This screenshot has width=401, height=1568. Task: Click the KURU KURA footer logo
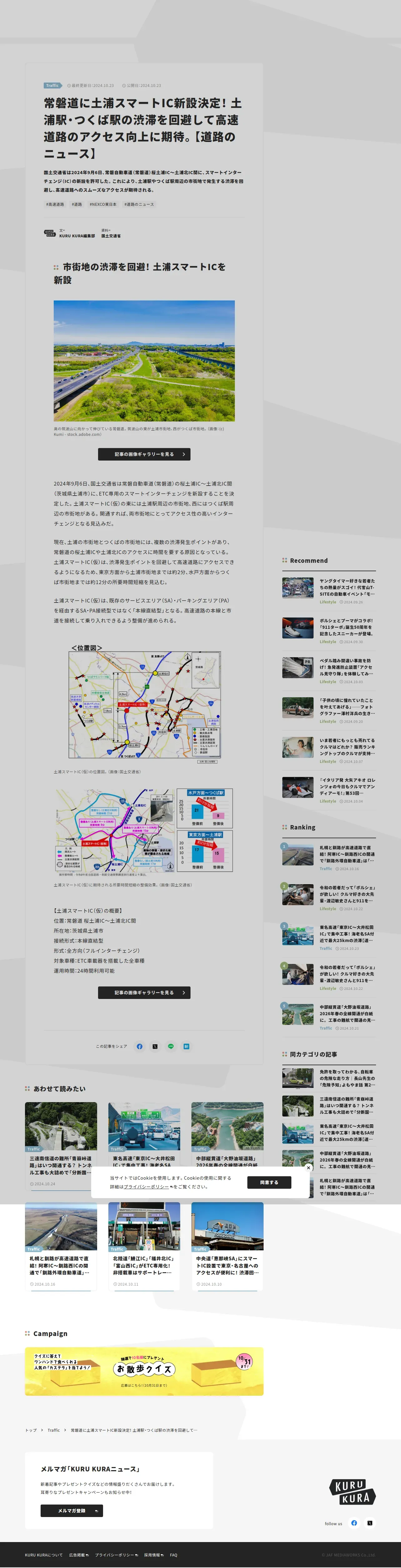coord(352,1492)
